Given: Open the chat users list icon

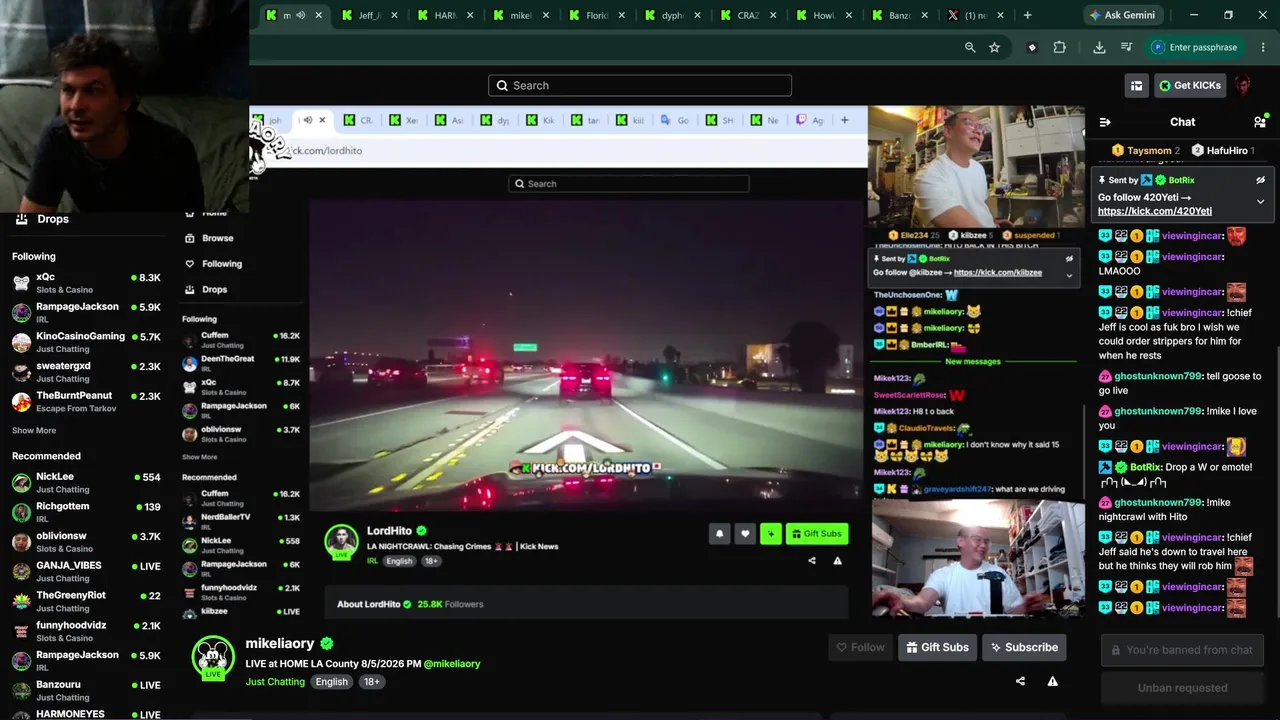Looking at the screenshot, I should point(1259,122).
